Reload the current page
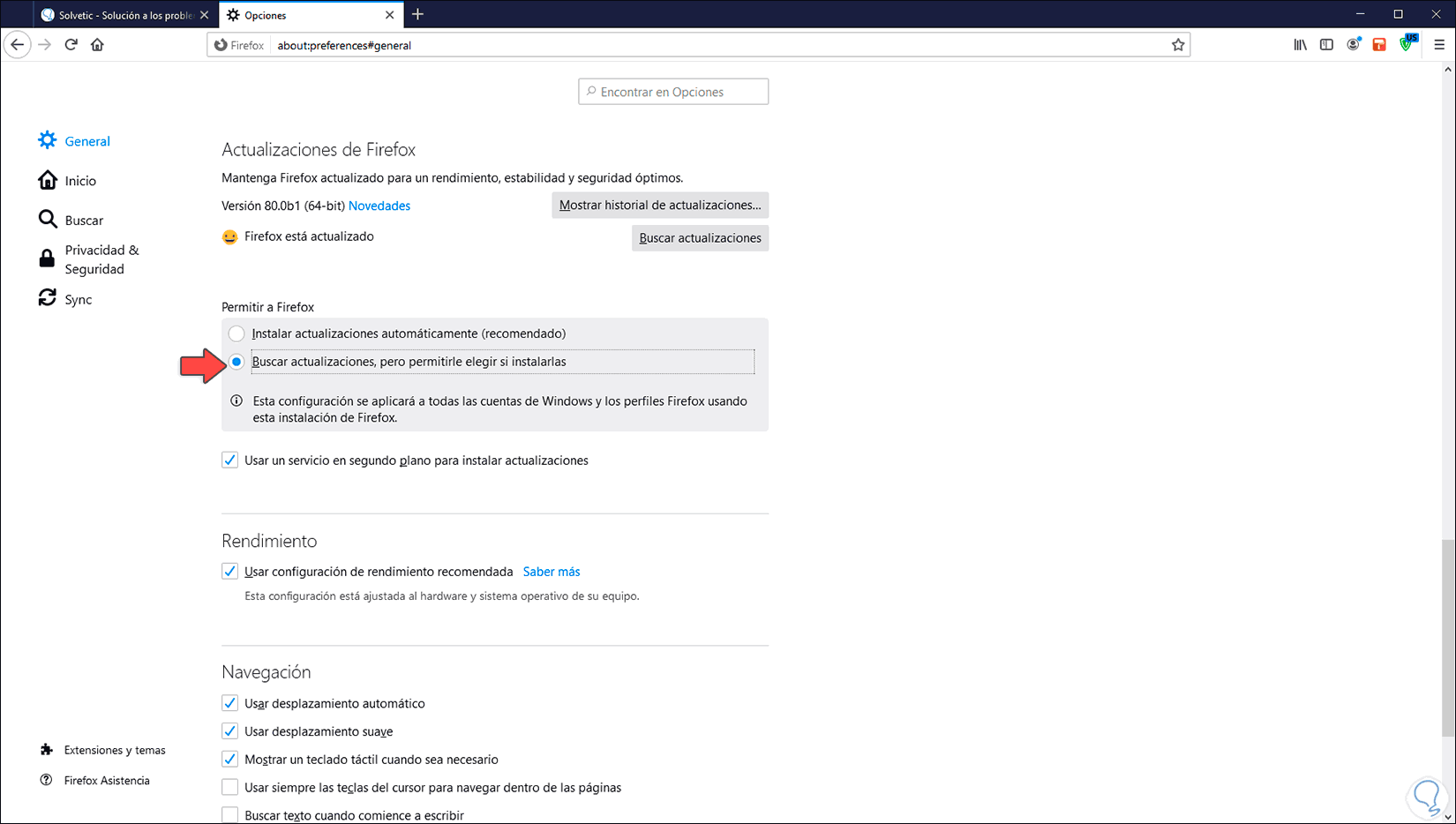 tap(71, 45)
